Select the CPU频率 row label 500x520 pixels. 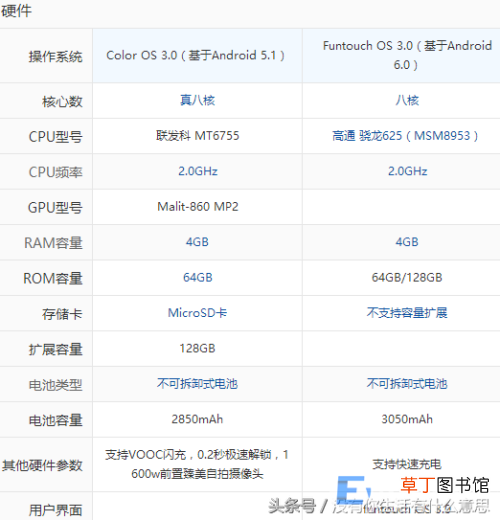point(55,172)
